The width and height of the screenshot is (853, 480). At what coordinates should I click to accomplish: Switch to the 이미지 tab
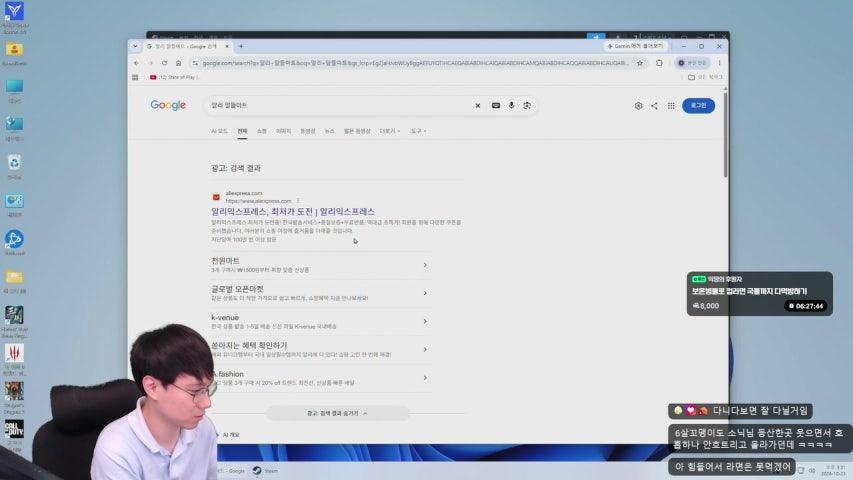click(x=283, y=131)
